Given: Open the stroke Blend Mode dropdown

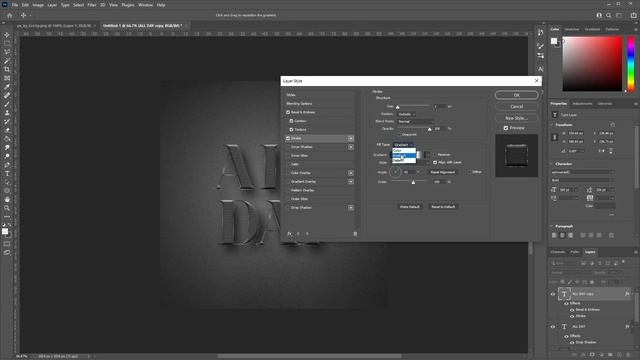Looking at the screenshot, I should click(416, 122).
